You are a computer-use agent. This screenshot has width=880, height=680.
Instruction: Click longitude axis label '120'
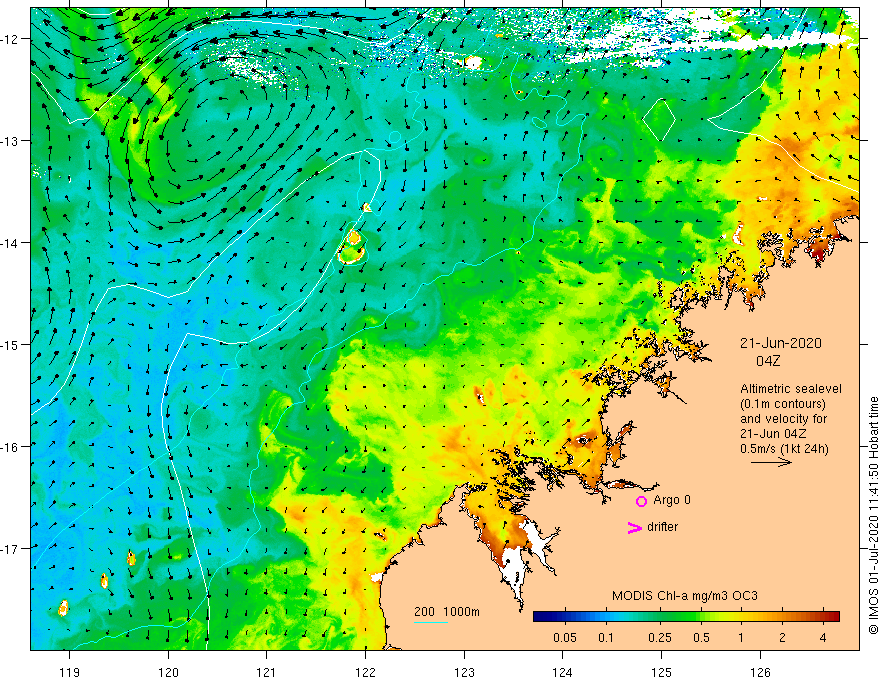(168, 672)
